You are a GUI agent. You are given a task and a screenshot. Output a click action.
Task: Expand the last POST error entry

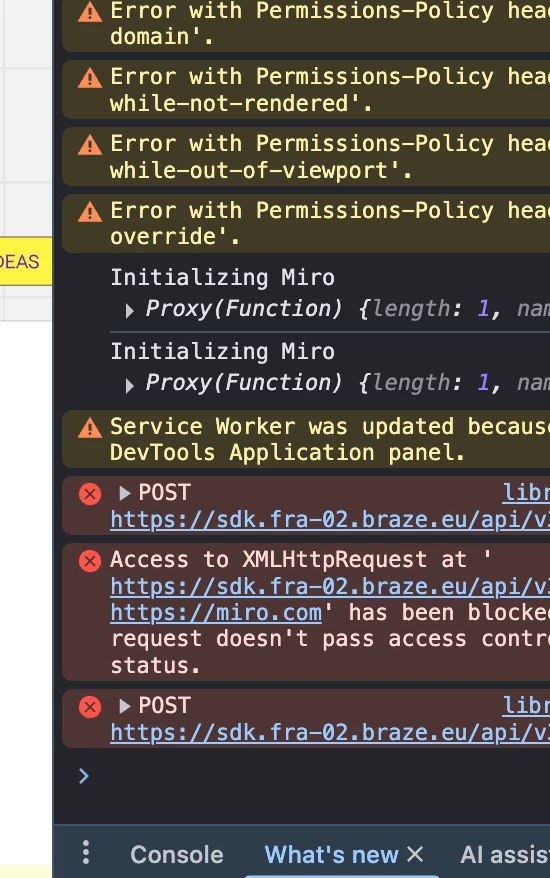point(125,706)
